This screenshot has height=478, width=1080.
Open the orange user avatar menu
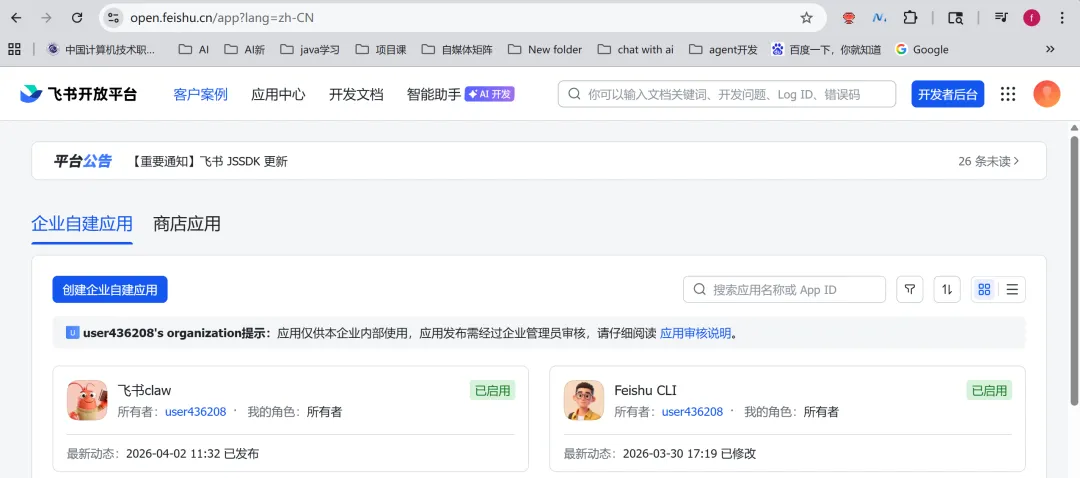1046,94
